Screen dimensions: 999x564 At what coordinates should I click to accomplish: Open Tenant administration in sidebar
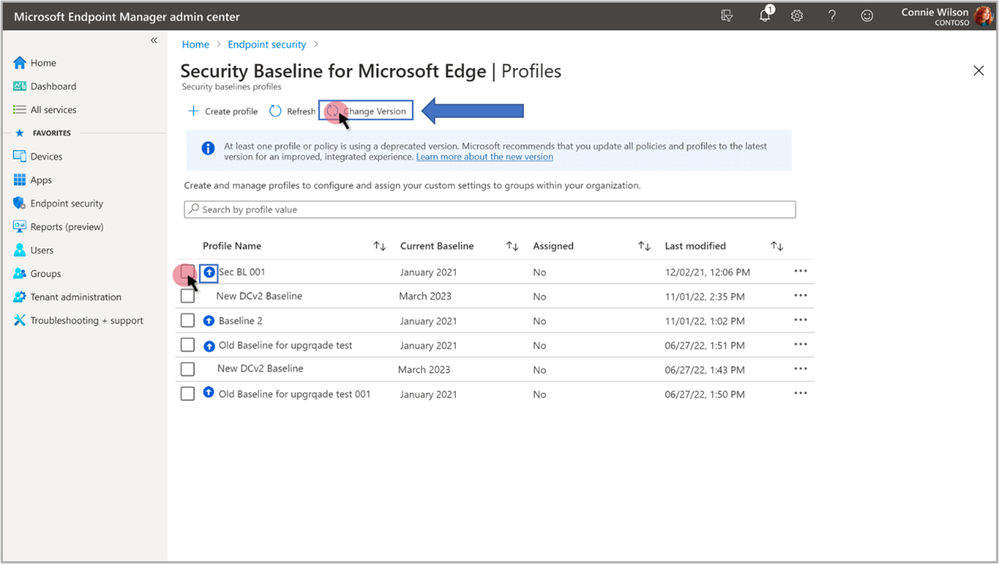pos(67,297)
